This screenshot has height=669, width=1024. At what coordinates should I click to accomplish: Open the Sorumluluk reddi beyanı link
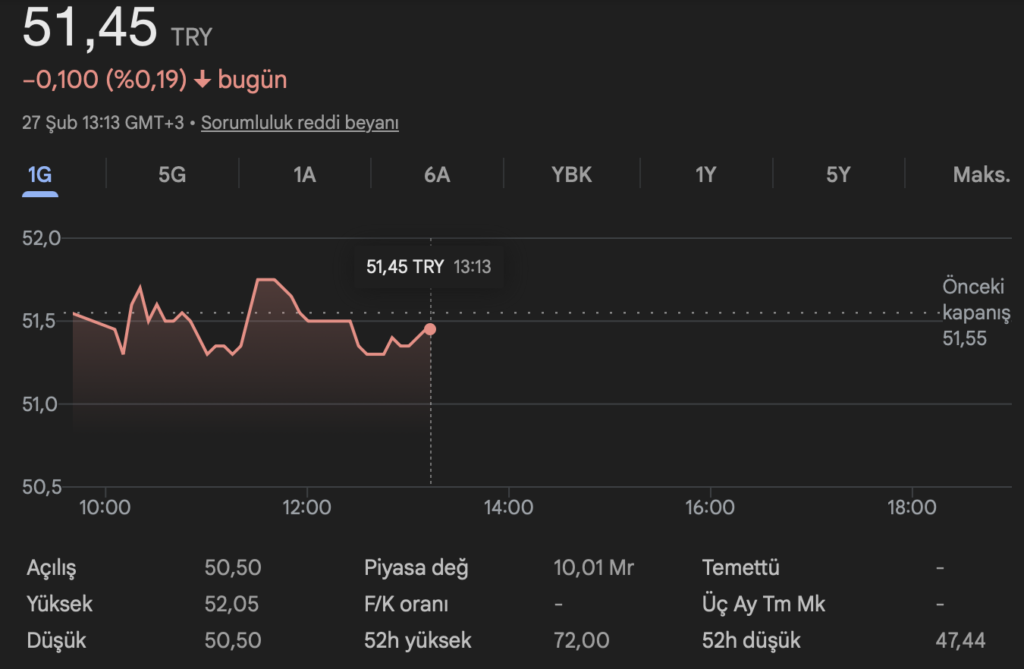click(x=300, y=123)
